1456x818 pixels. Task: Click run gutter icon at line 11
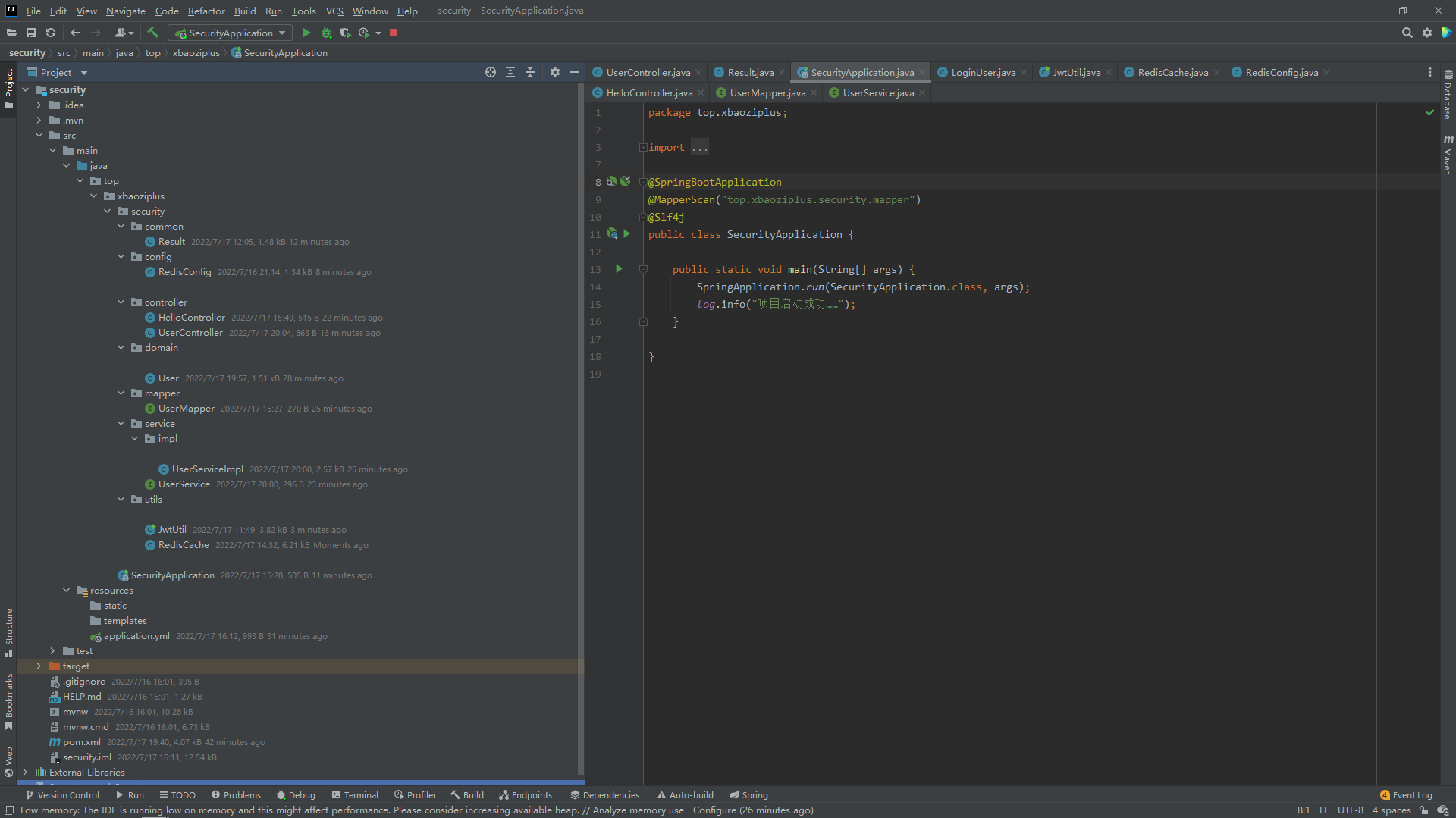point(626,234)
